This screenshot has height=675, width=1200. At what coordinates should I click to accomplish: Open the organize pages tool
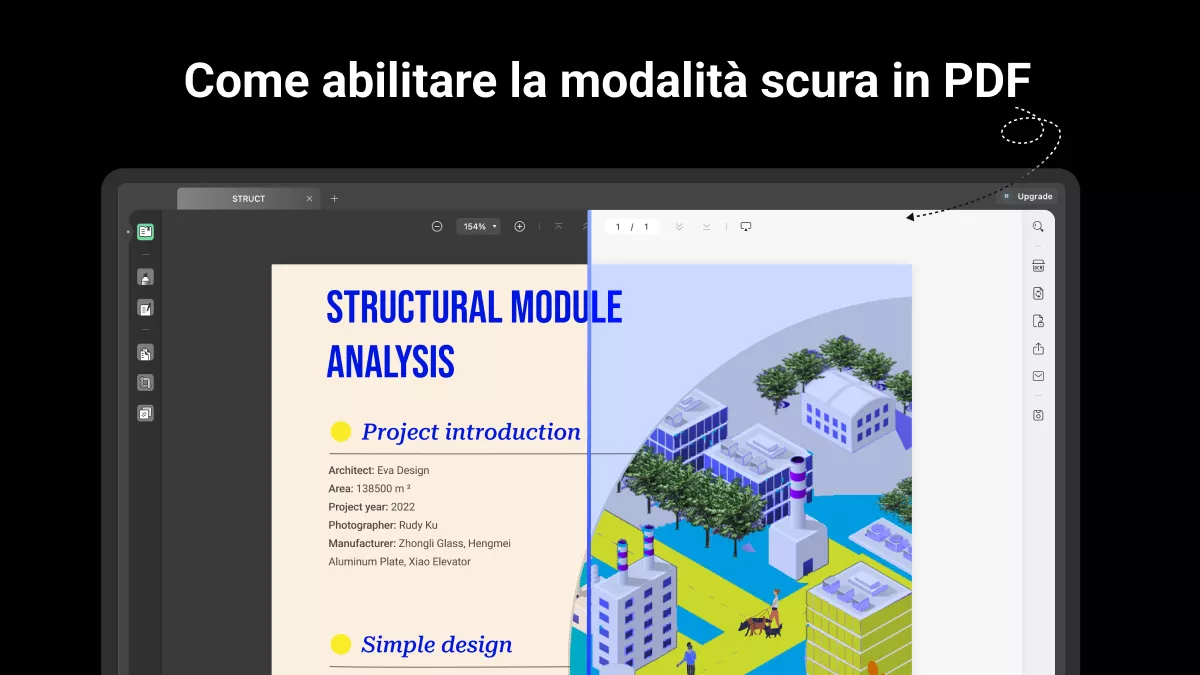[145, 413]
